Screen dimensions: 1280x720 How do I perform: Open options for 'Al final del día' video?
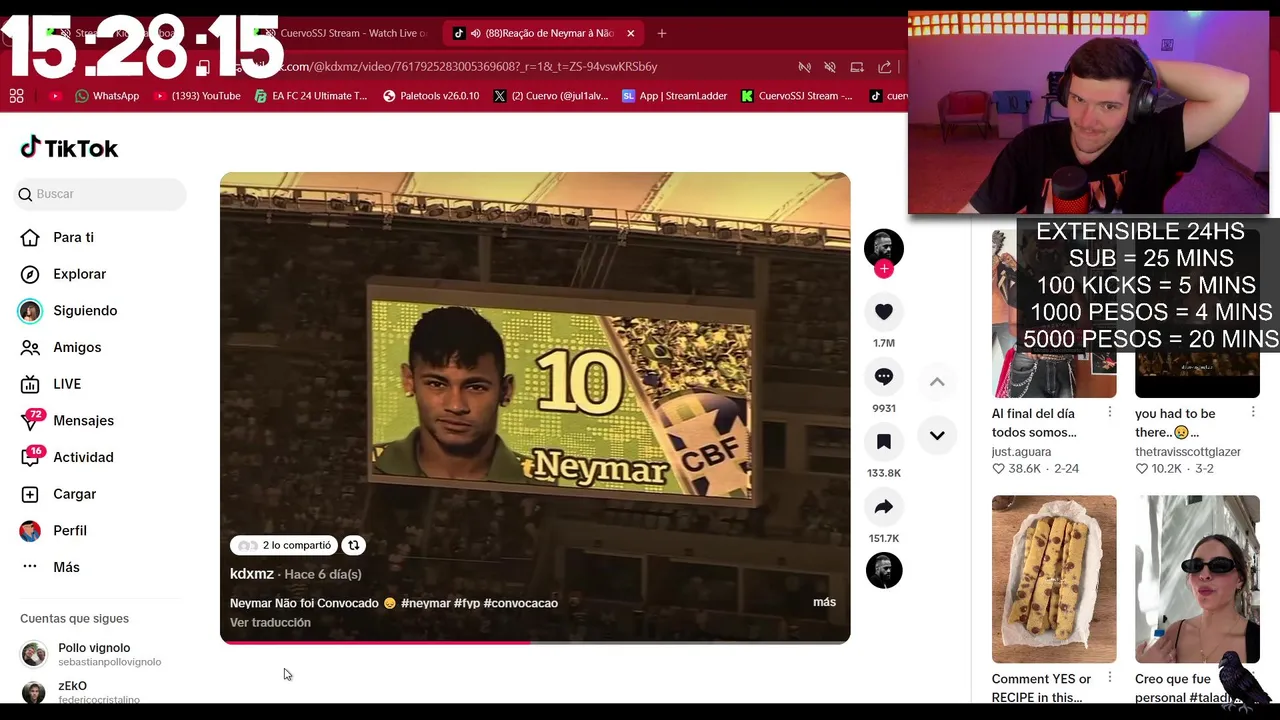[1110, 413]
